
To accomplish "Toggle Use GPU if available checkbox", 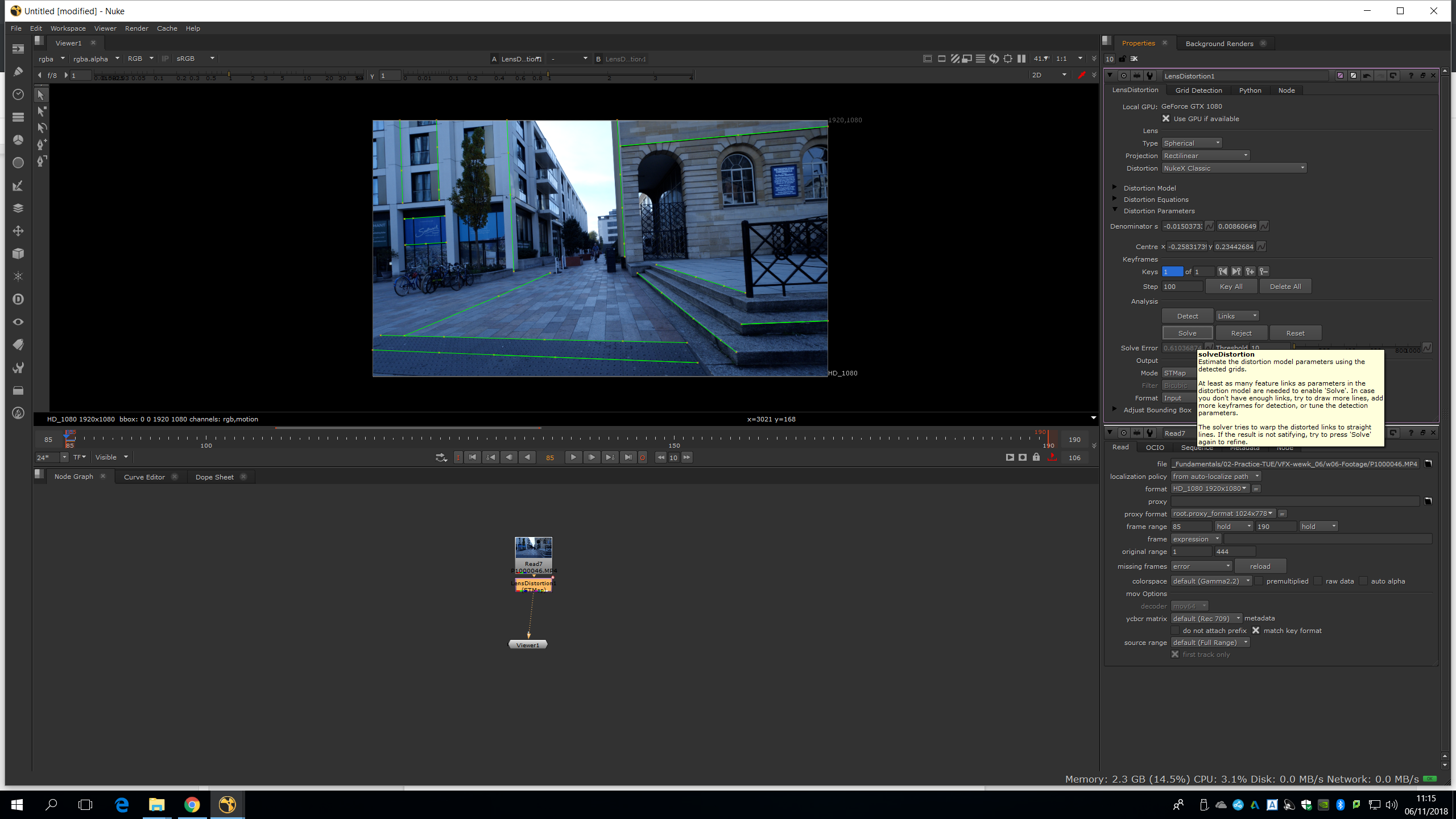I will tap(1166, 119).
